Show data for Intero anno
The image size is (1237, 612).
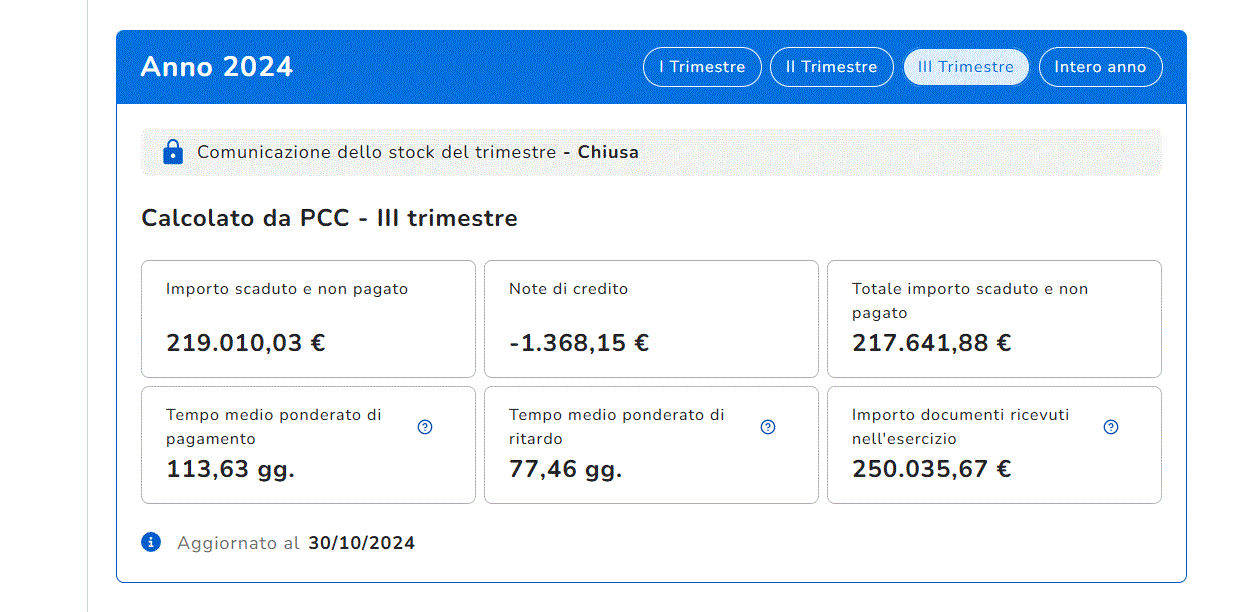tap(1100, 67)
